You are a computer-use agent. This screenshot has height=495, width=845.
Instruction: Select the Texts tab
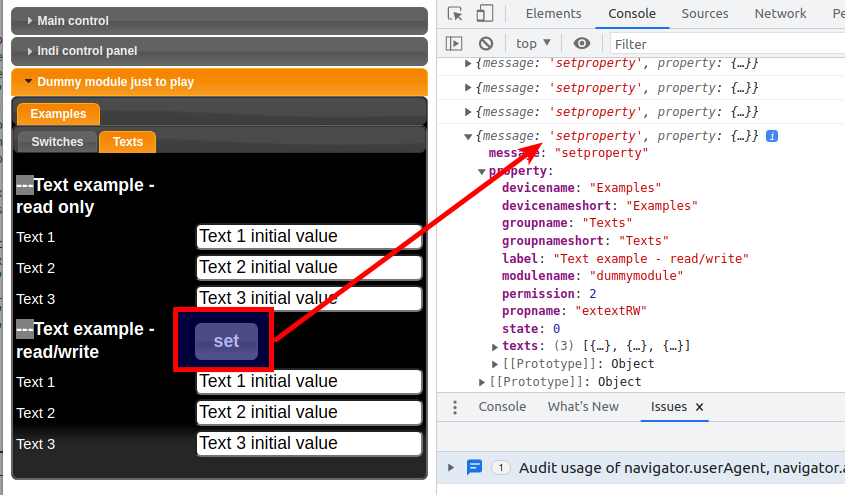click(x=128, y=142)
